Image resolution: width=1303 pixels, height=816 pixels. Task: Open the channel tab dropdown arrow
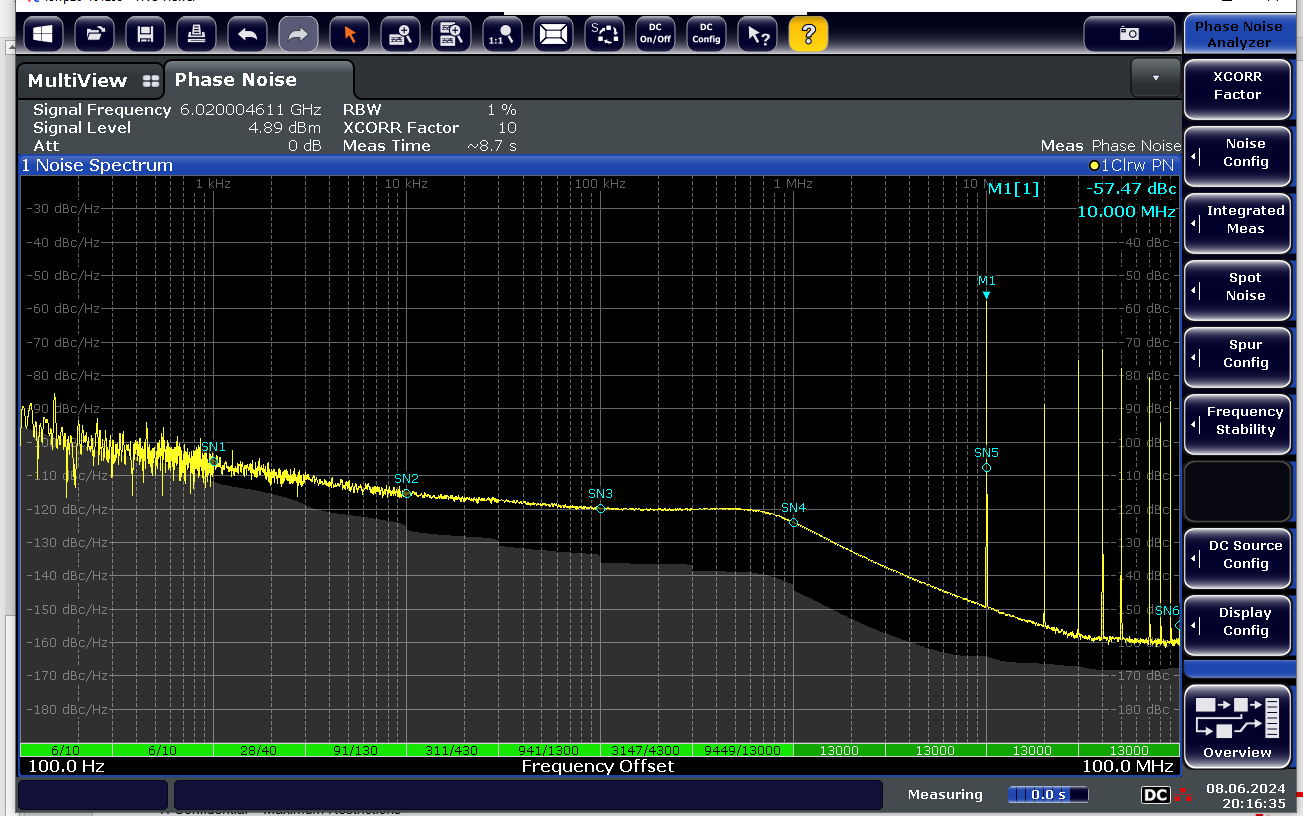(1156, 77)
